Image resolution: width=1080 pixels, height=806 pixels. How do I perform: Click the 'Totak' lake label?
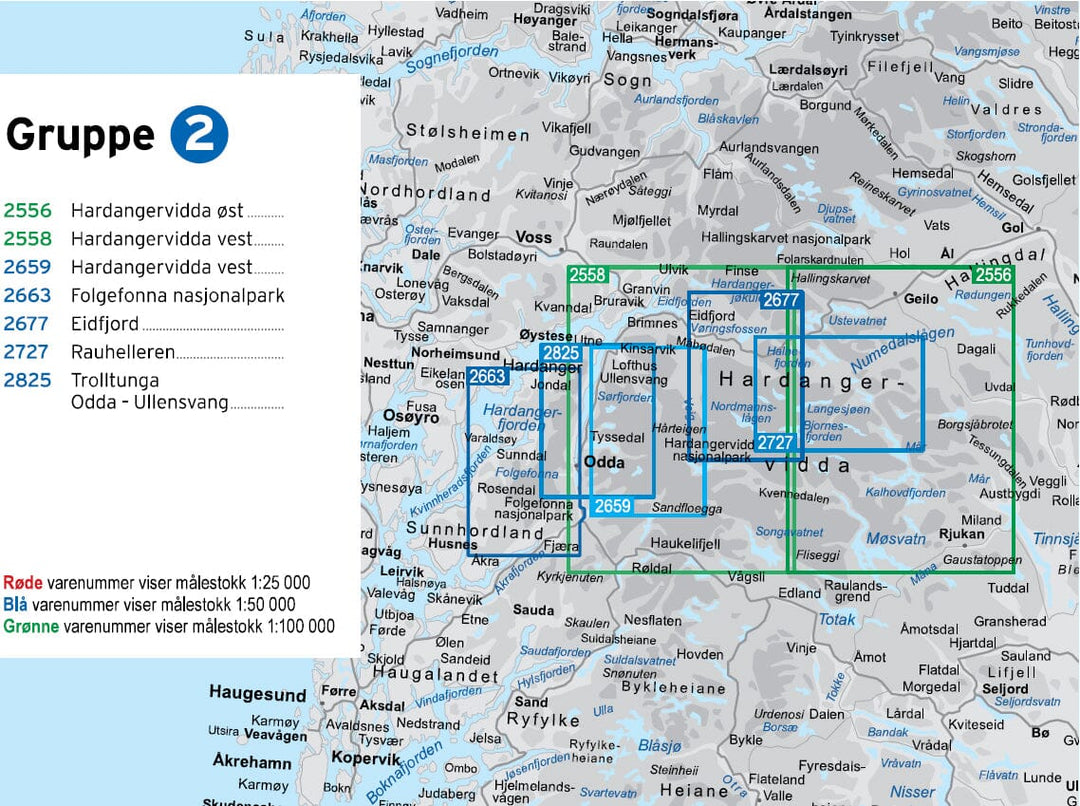coord(836,619)
